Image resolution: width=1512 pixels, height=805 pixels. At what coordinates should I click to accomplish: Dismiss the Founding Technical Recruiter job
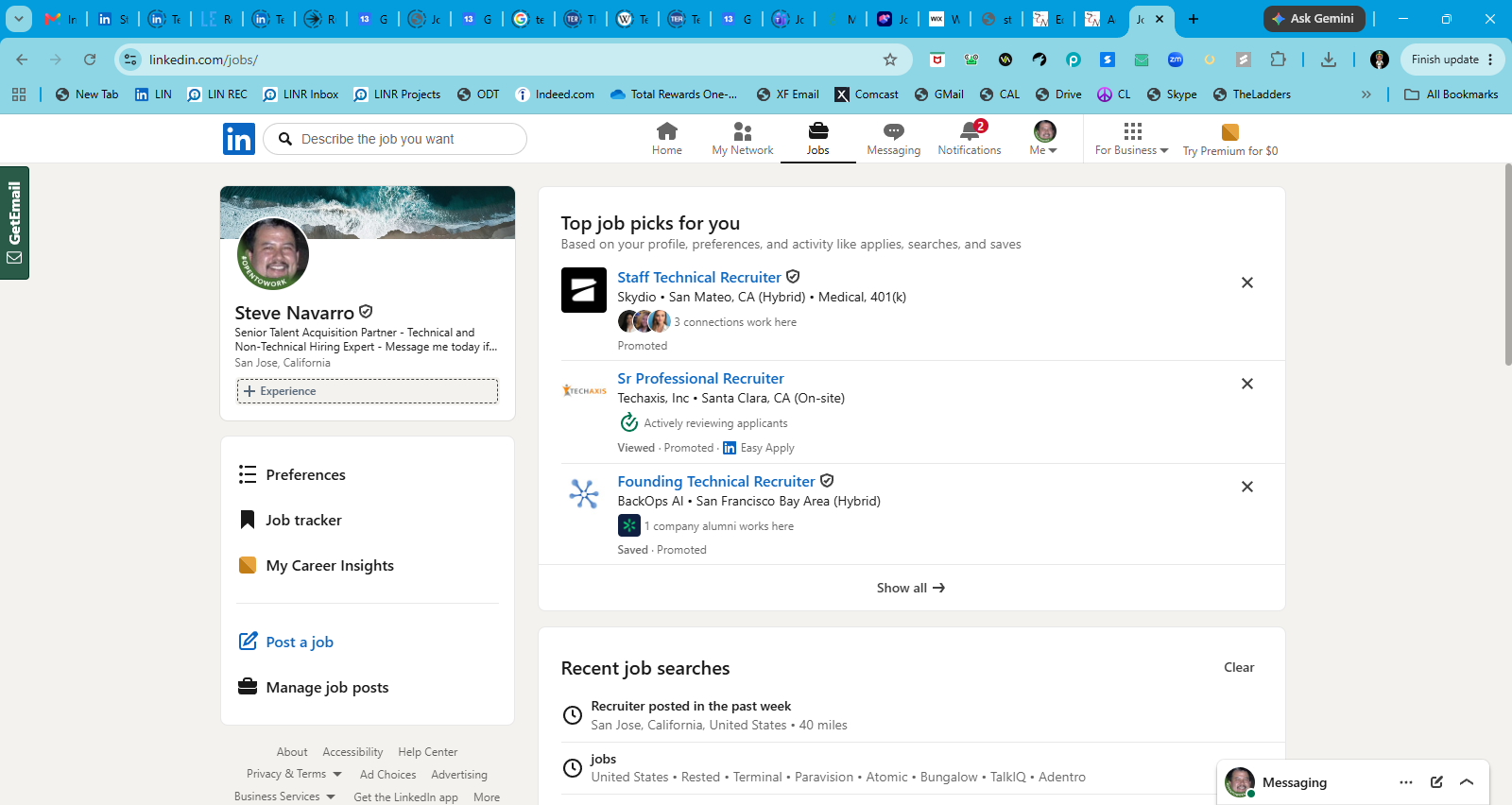[x=1247, y=487]
